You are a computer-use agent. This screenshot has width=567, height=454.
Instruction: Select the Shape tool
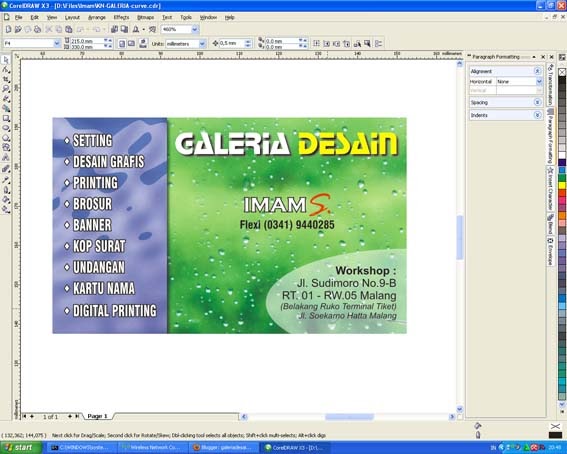pos(6,69)
